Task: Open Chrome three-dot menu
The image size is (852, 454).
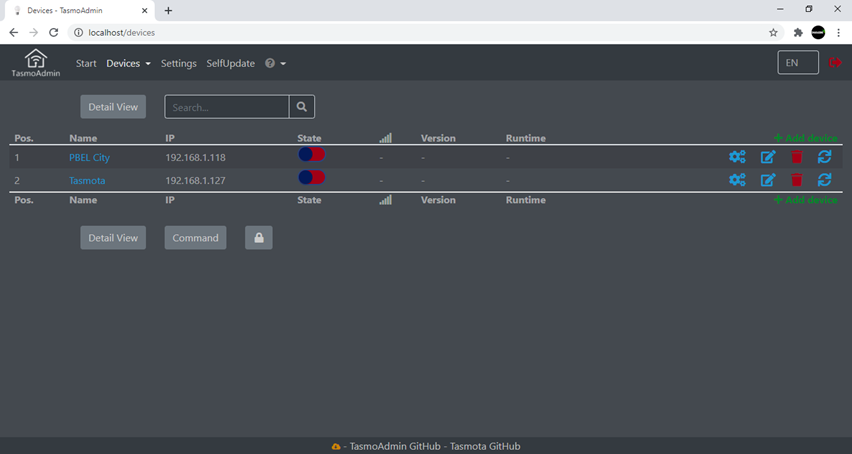Action: coord(838,33)
